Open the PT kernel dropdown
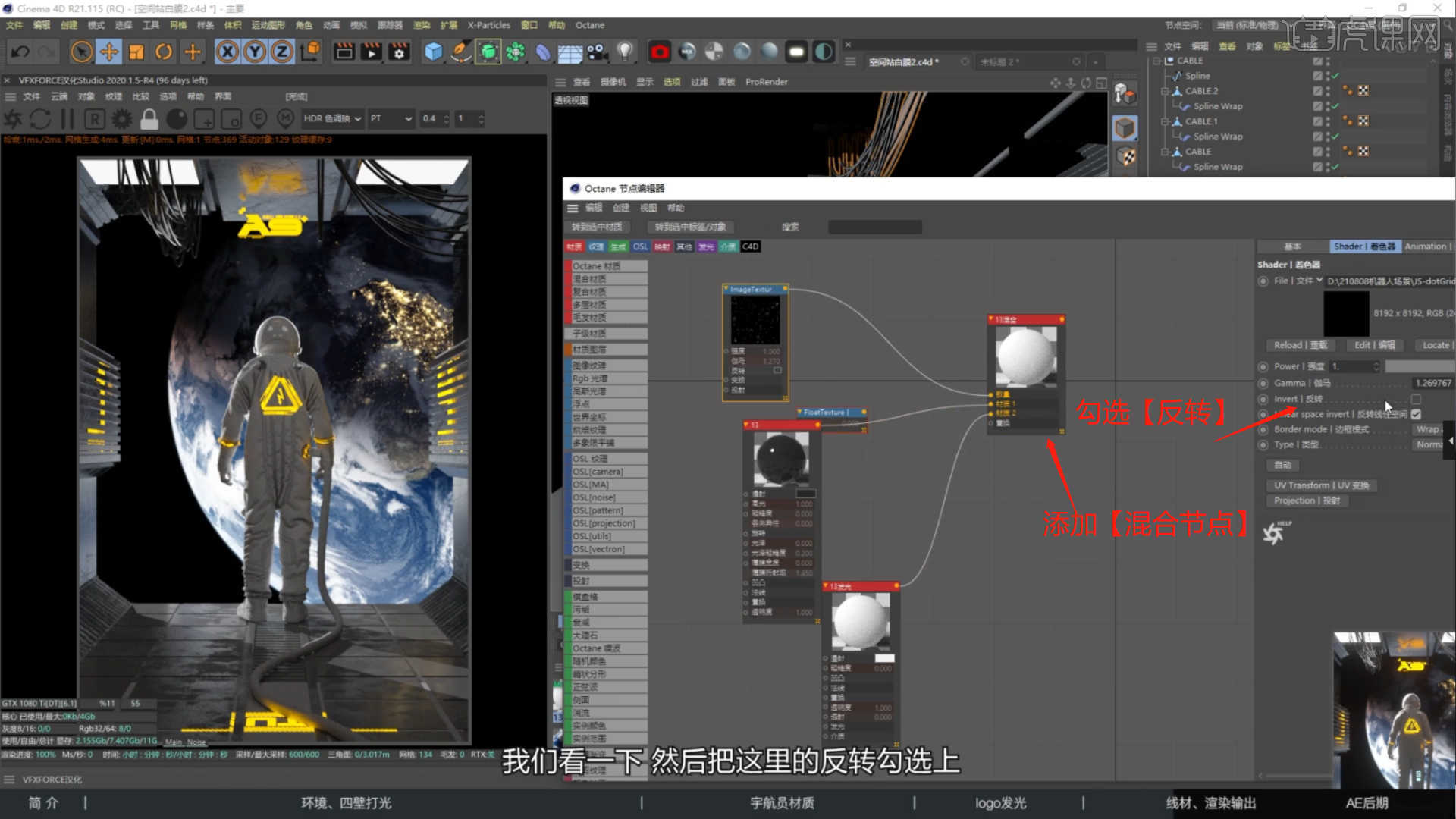Image resolution: width=1456 pixels, height=819 pixels. click(x=391, y=118)
